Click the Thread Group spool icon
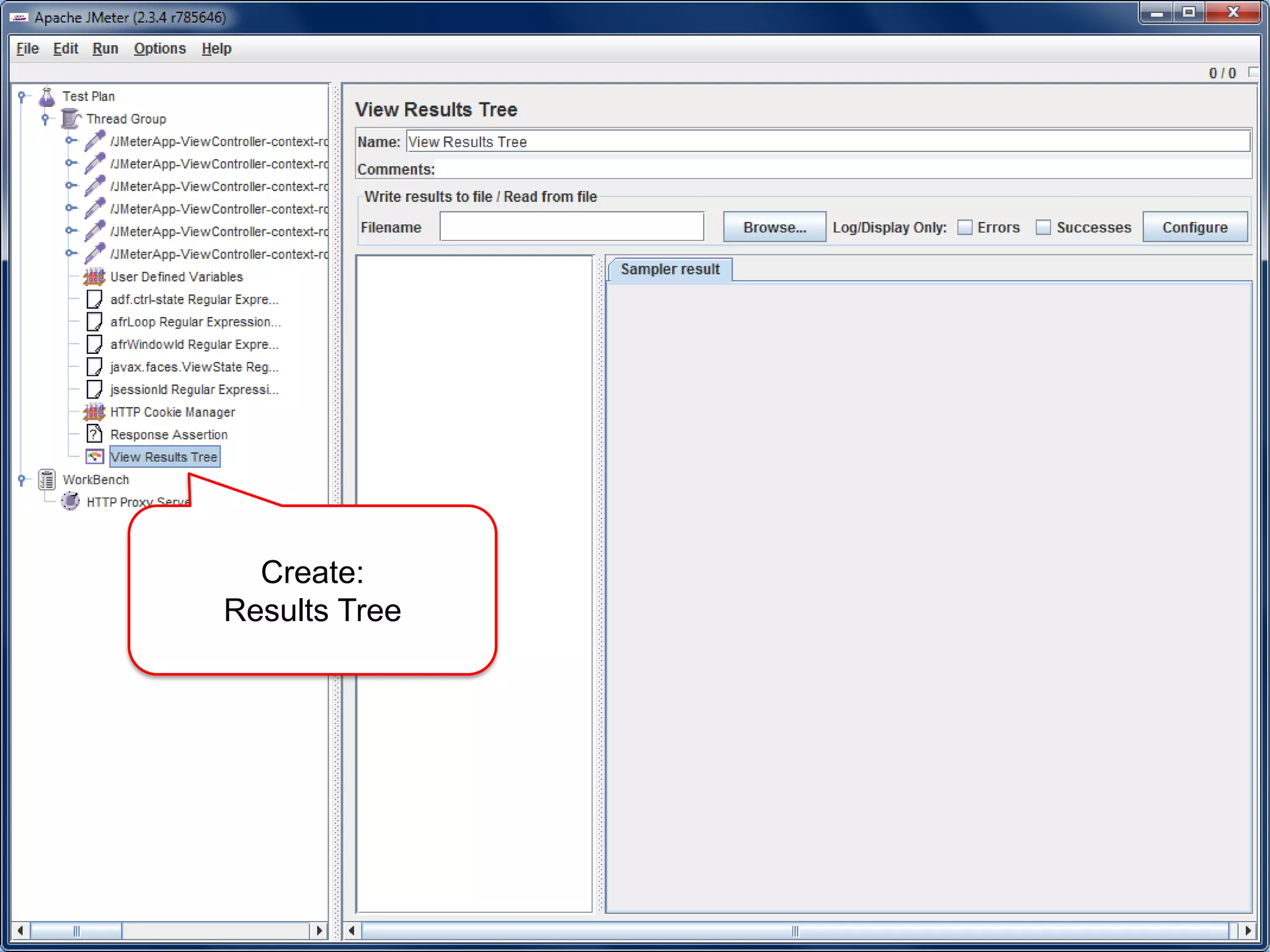 pyautogui.click(x=71, y=118)
